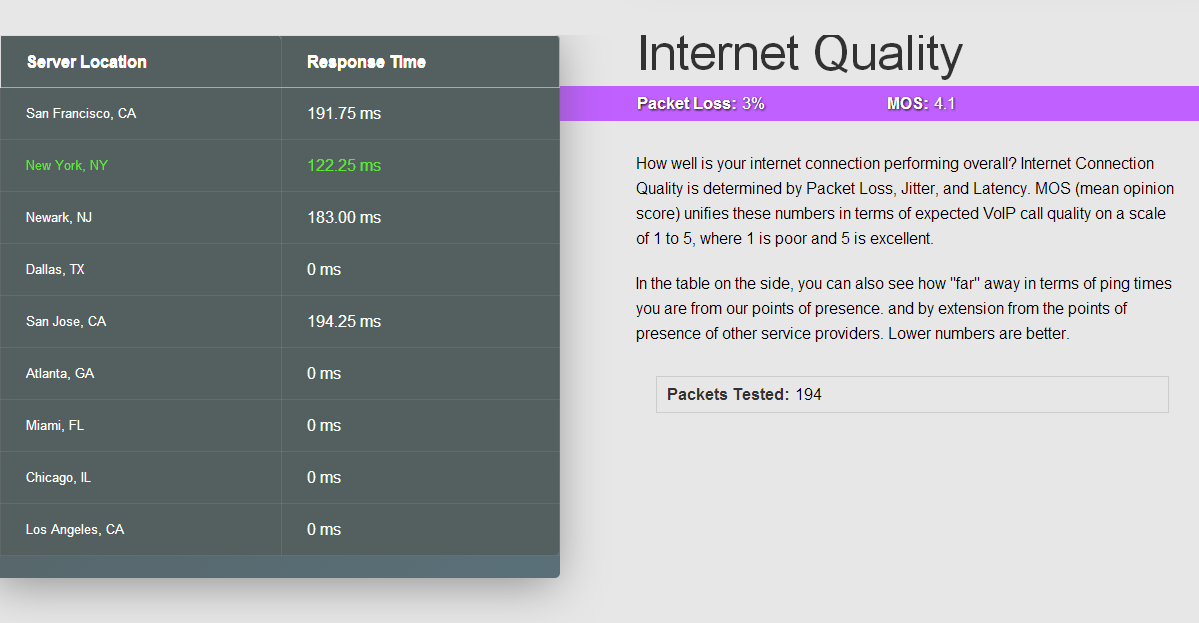1199x623 pixels.
Task: Click the purple quality summary bar
Action: tap(879, 103)
